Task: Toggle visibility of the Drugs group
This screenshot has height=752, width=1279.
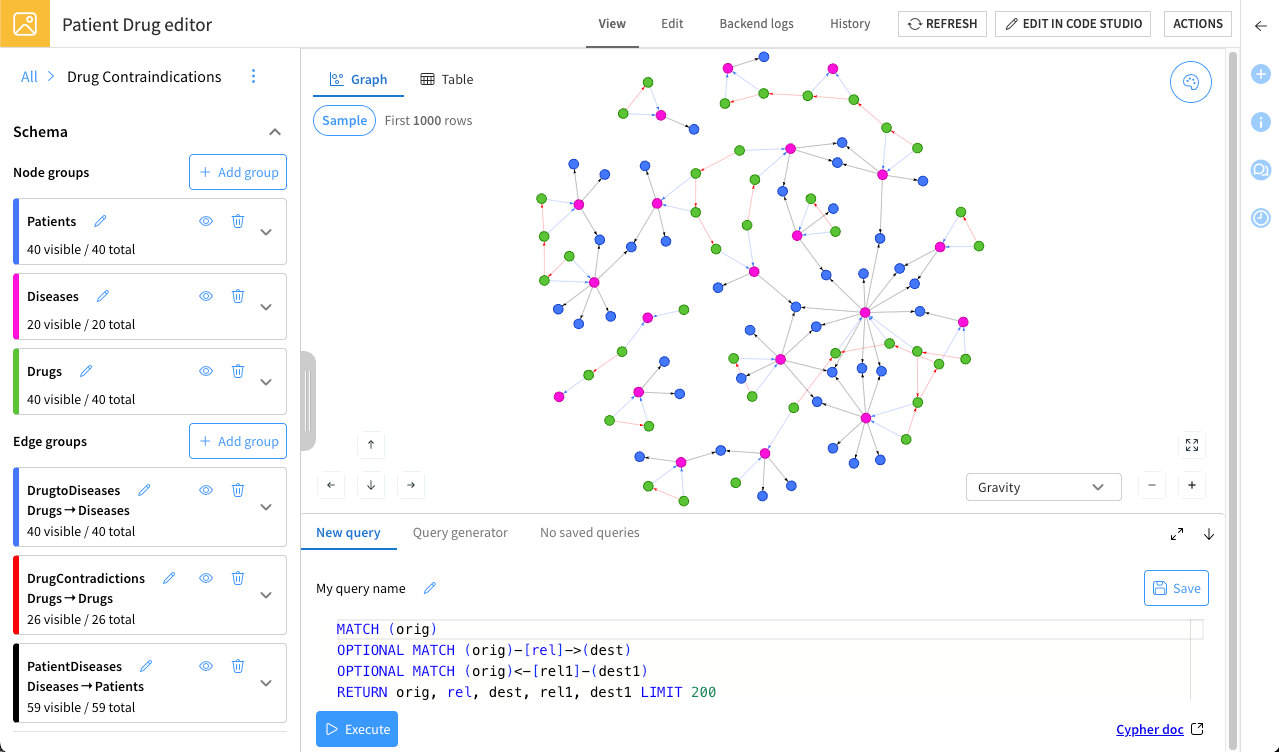Action: (206, 371)
